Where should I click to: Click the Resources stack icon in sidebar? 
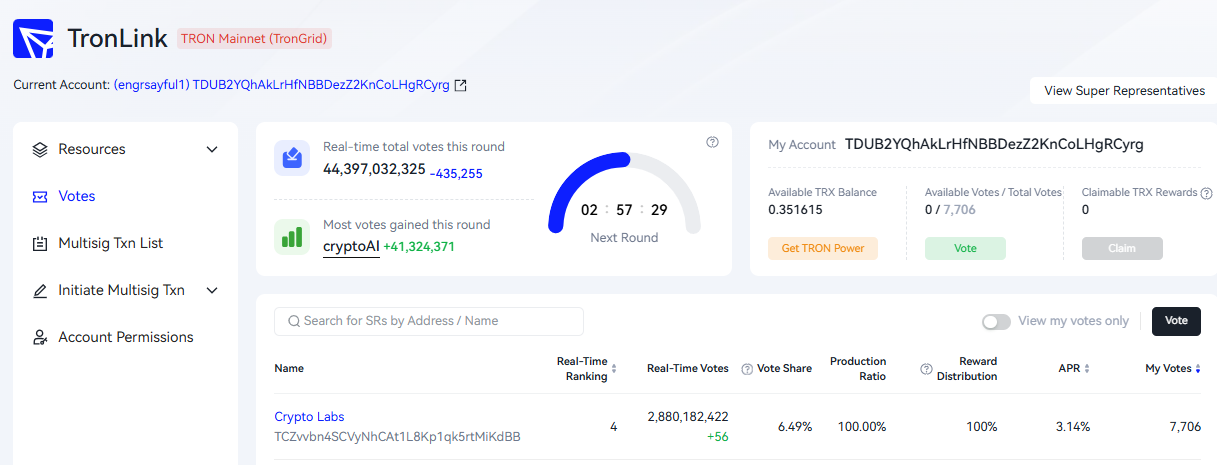[40, 149]
